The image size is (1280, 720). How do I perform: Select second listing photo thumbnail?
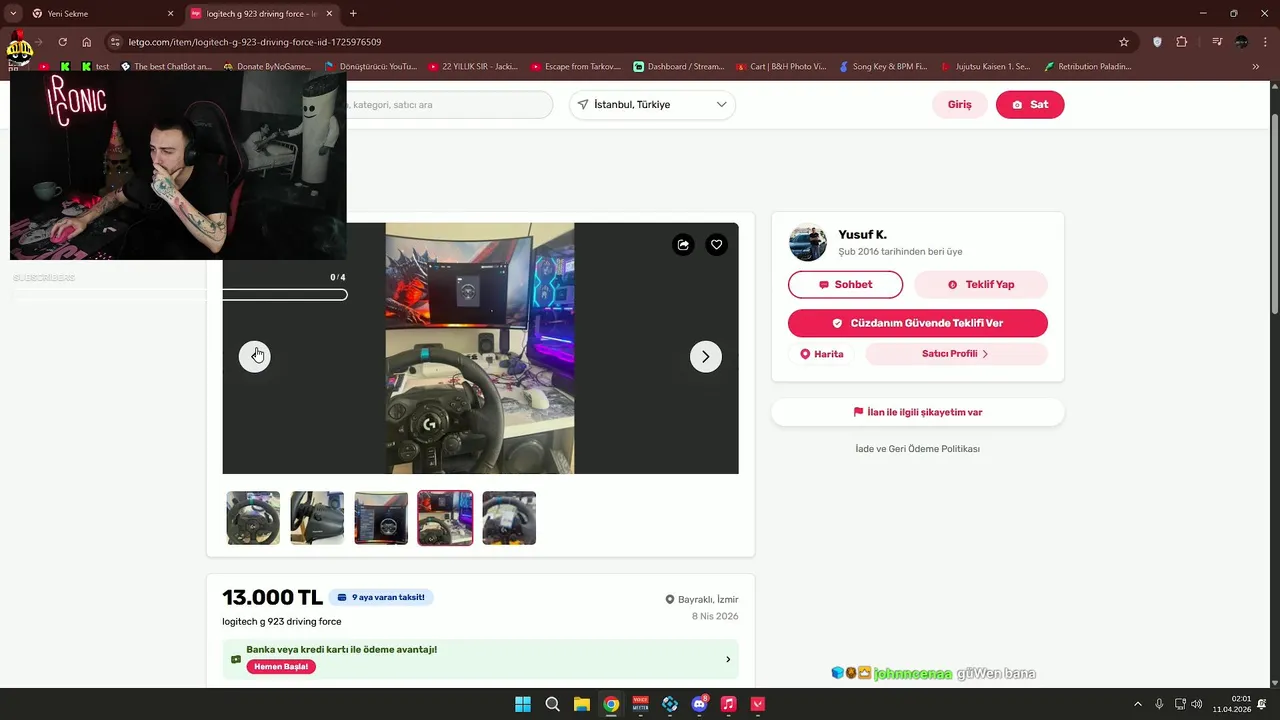pos(317,518)
